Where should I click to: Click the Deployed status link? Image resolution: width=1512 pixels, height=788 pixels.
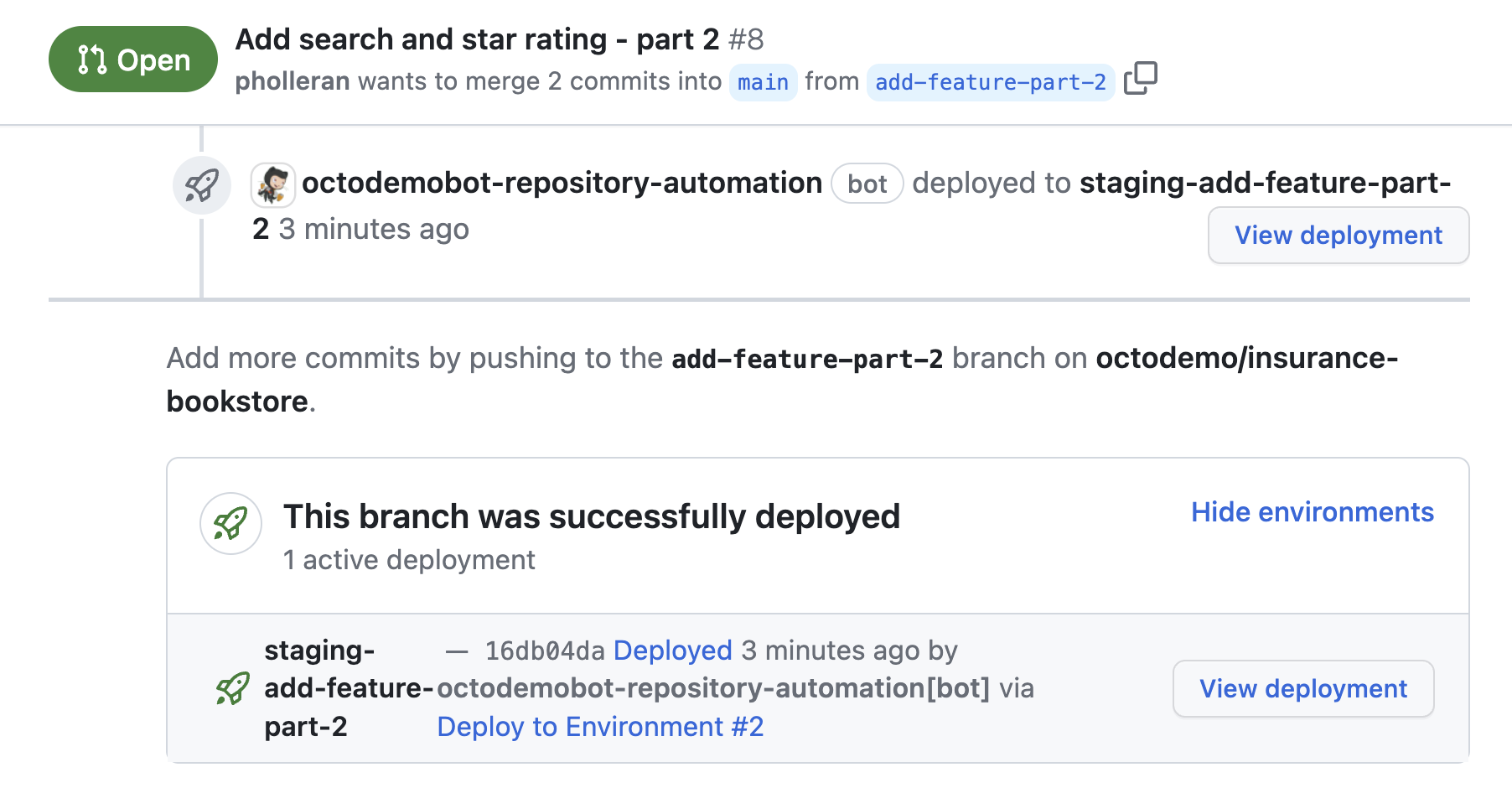[x=673, y=650]
